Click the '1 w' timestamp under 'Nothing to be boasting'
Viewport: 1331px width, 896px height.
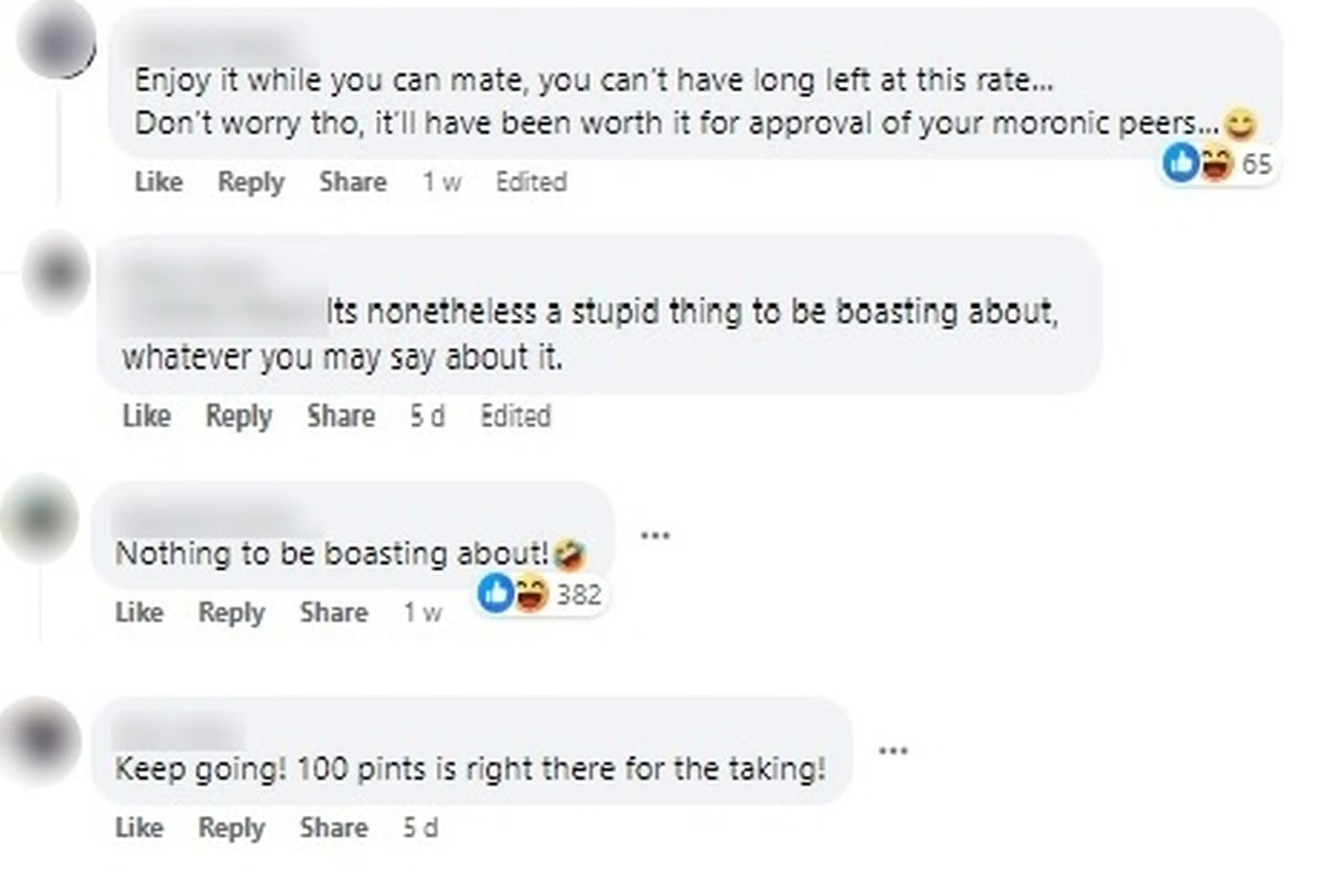pos(423,613)
